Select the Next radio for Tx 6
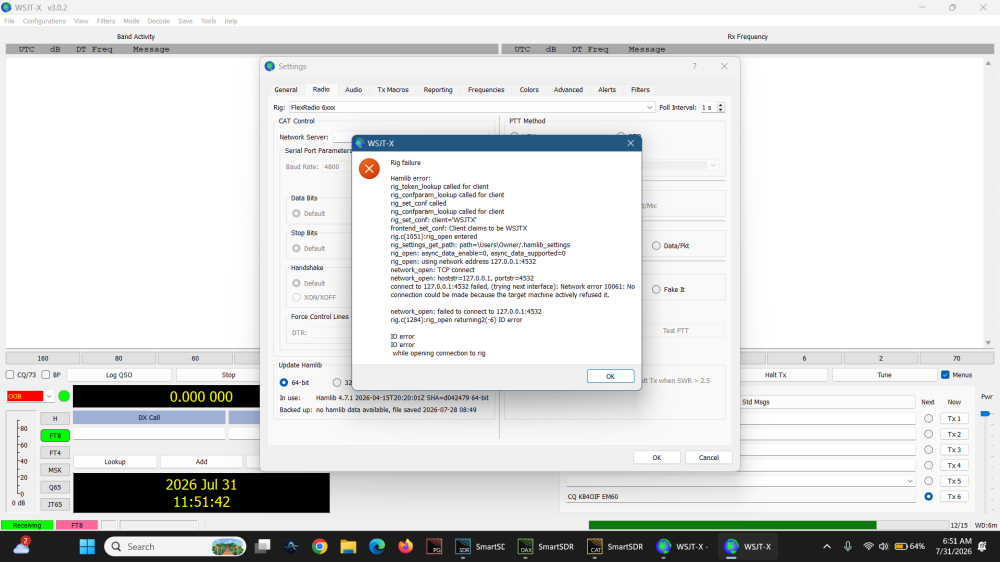 (x=929, y=496)
